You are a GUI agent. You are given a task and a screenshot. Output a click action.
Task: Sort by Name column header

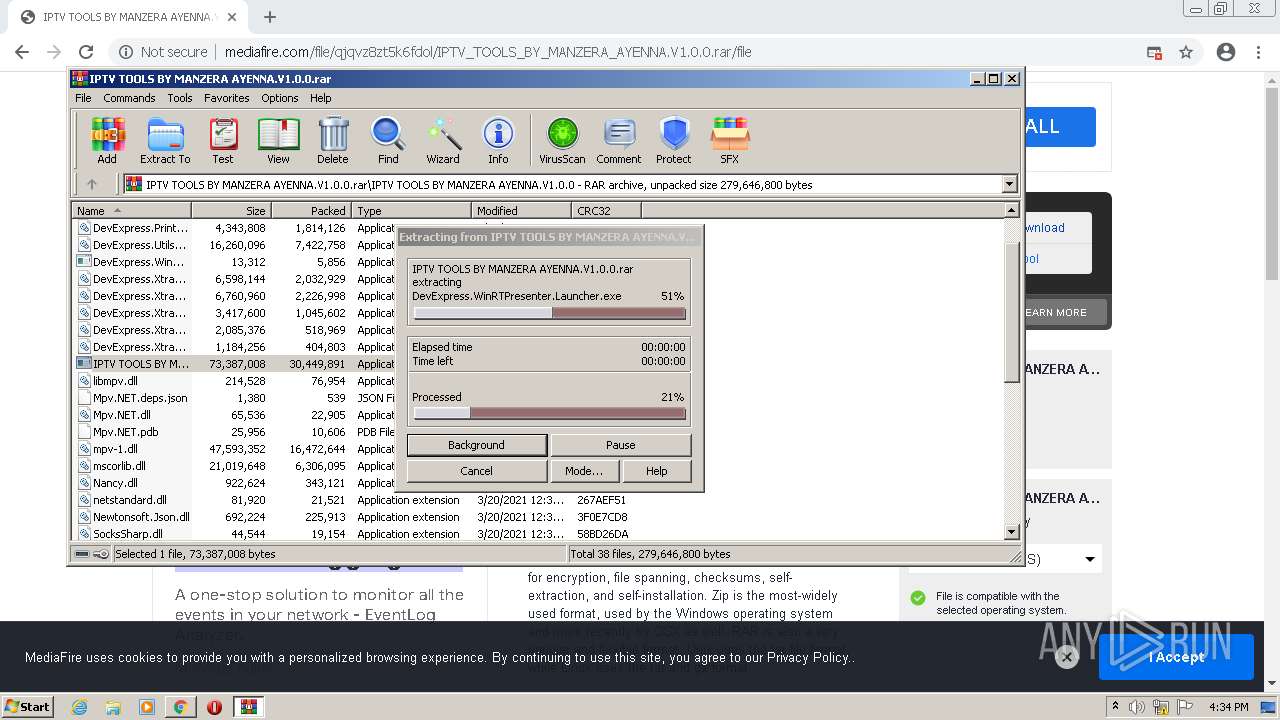coord(131,210)
